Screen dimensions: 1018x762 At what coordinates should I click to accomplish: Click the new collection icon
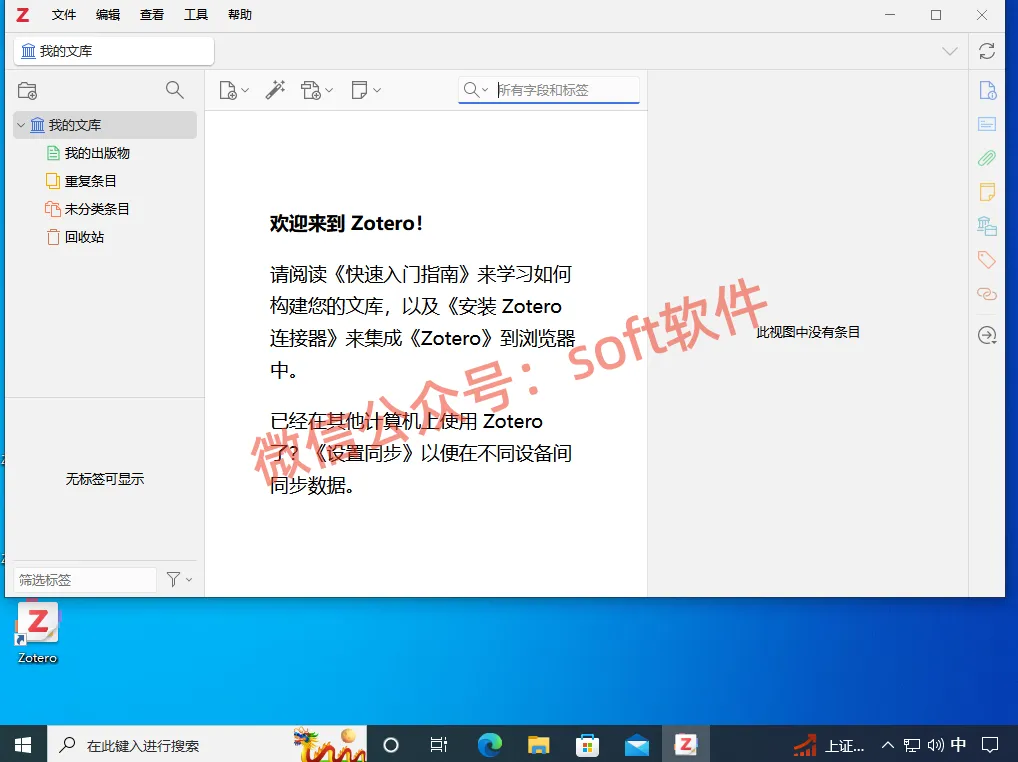click(27, 90)
